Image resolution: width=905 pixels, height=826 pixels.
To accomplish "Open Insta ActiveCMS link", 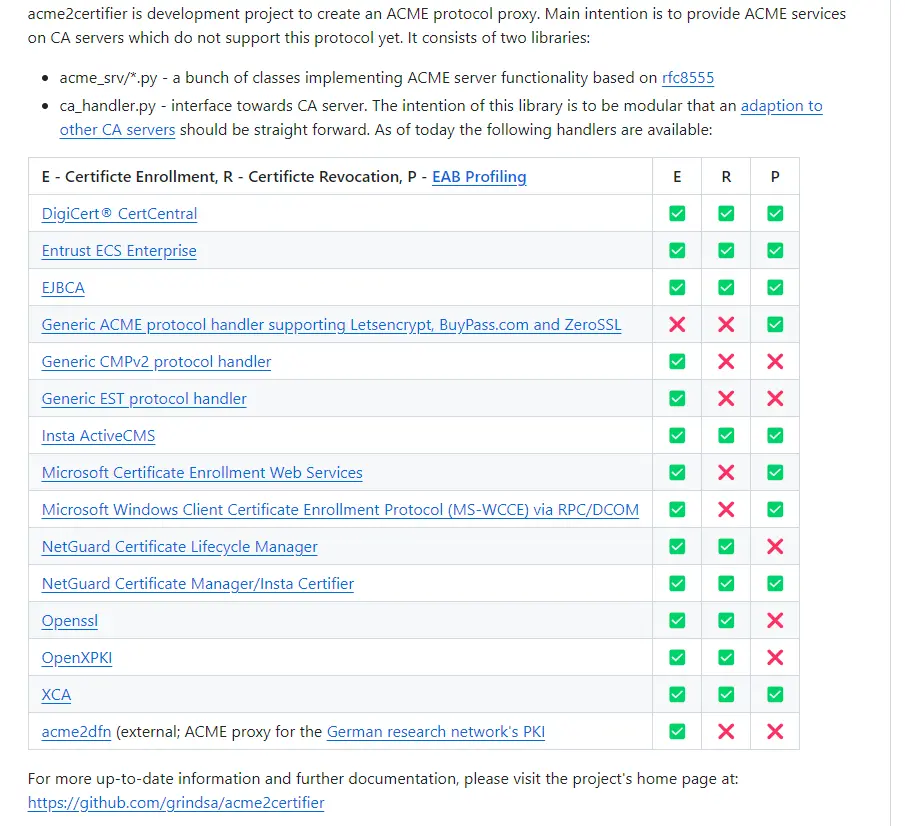I will [x=100, y=436].
